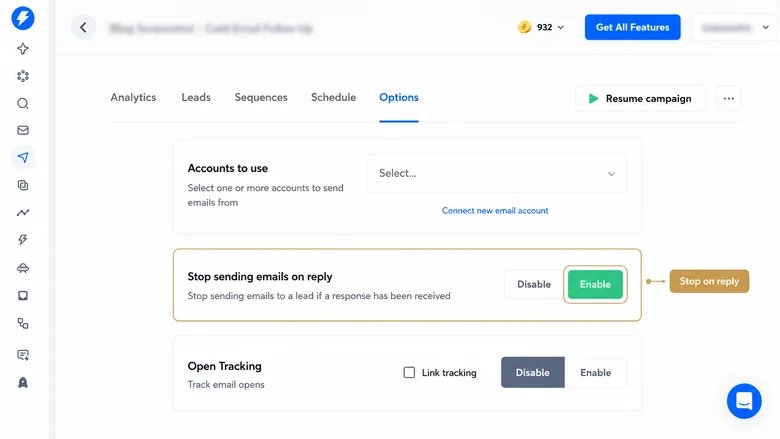Switch to the Leads tab

(196, 97)
